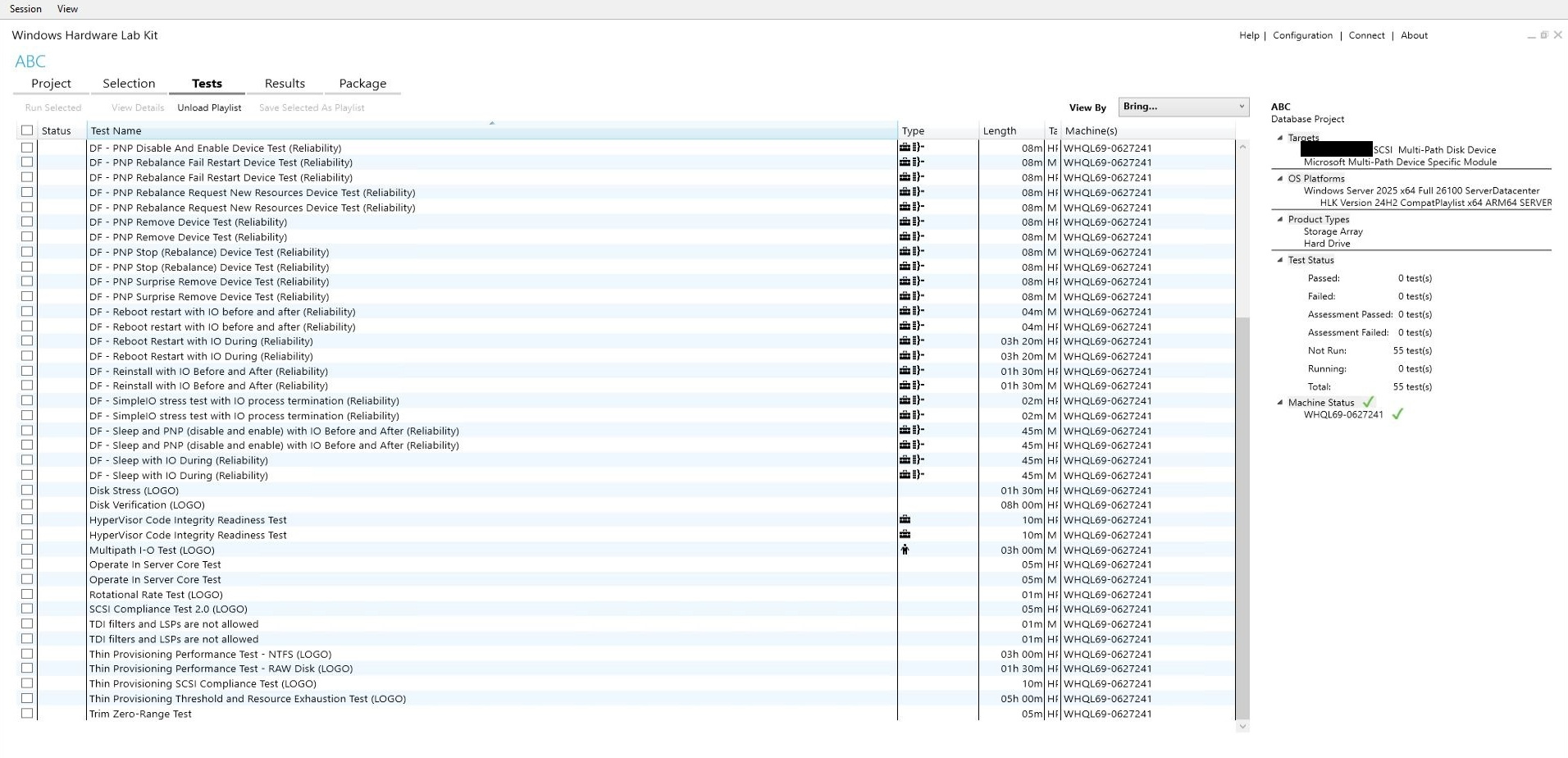Click 'Thin Provisioning Performance Test - RAW Disk (LOGO)' name
1568x758 pixels.
221,669
